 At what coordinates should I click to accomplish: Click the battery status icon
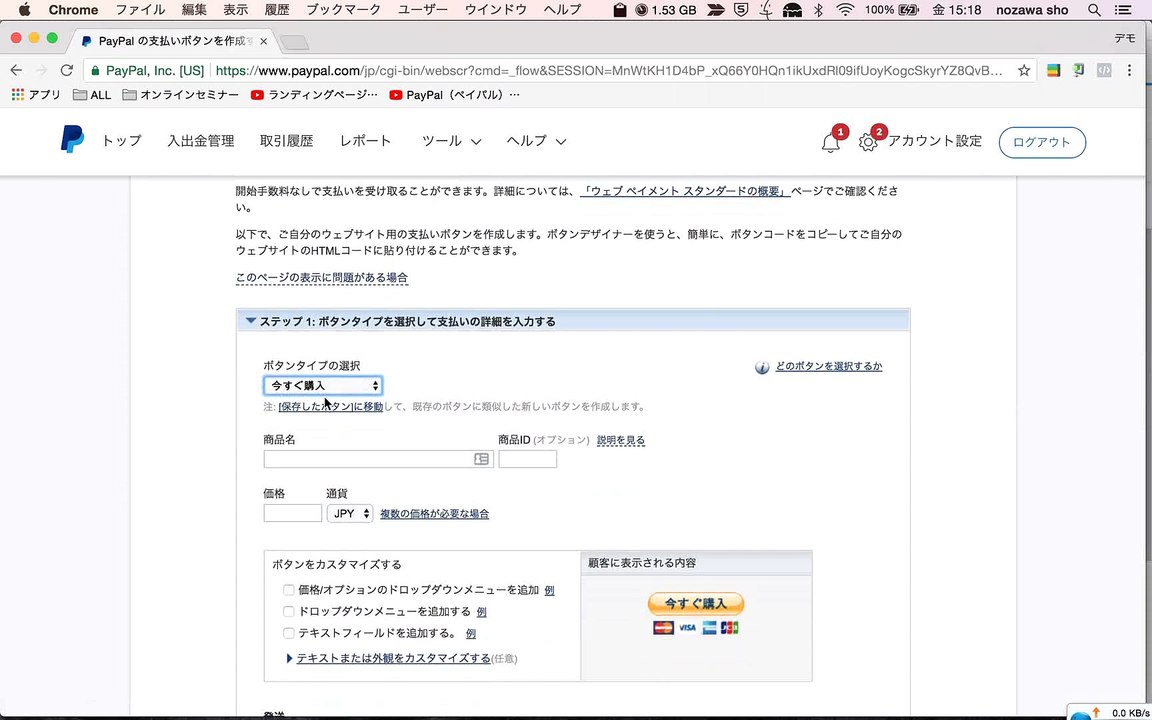coord(910,10)
